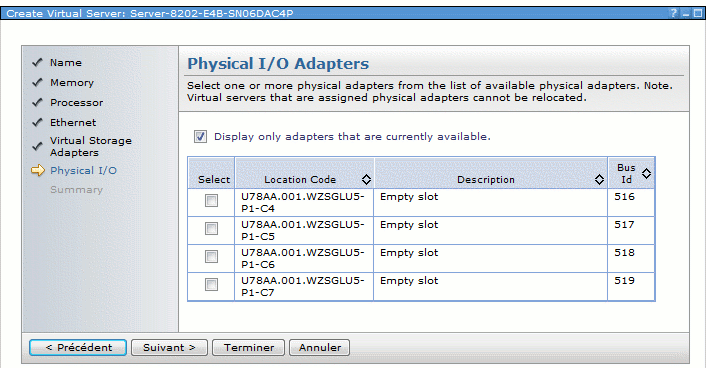Click Bus Id value 516
The image size is (706, 368).
(625, 197)
